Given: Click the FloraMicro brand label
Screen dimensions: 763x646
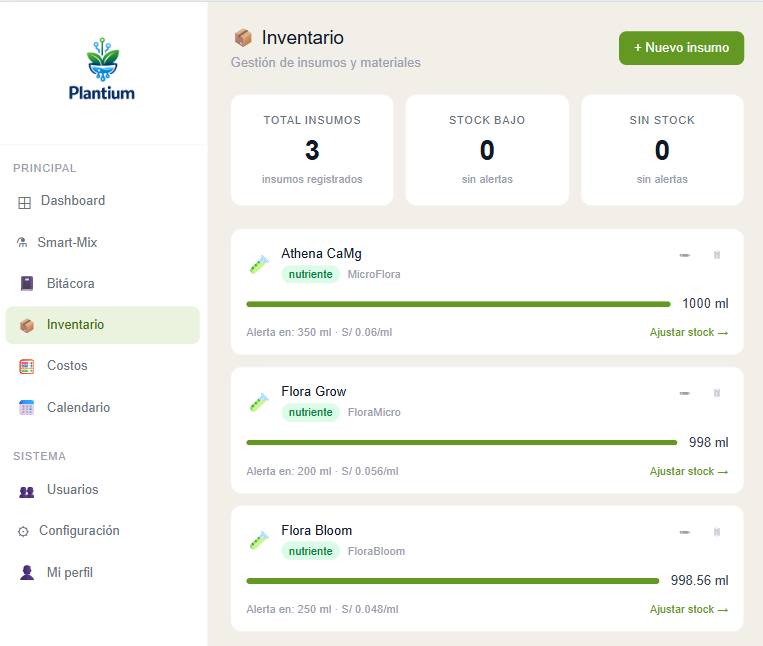Looking at the screenshot, I should pos(374,413).
